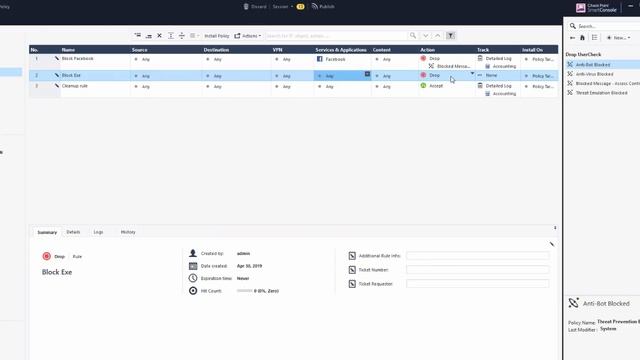Screen dimensions: 640x360
Task: Click the red Drop icon in the summary
Action: 47,256
